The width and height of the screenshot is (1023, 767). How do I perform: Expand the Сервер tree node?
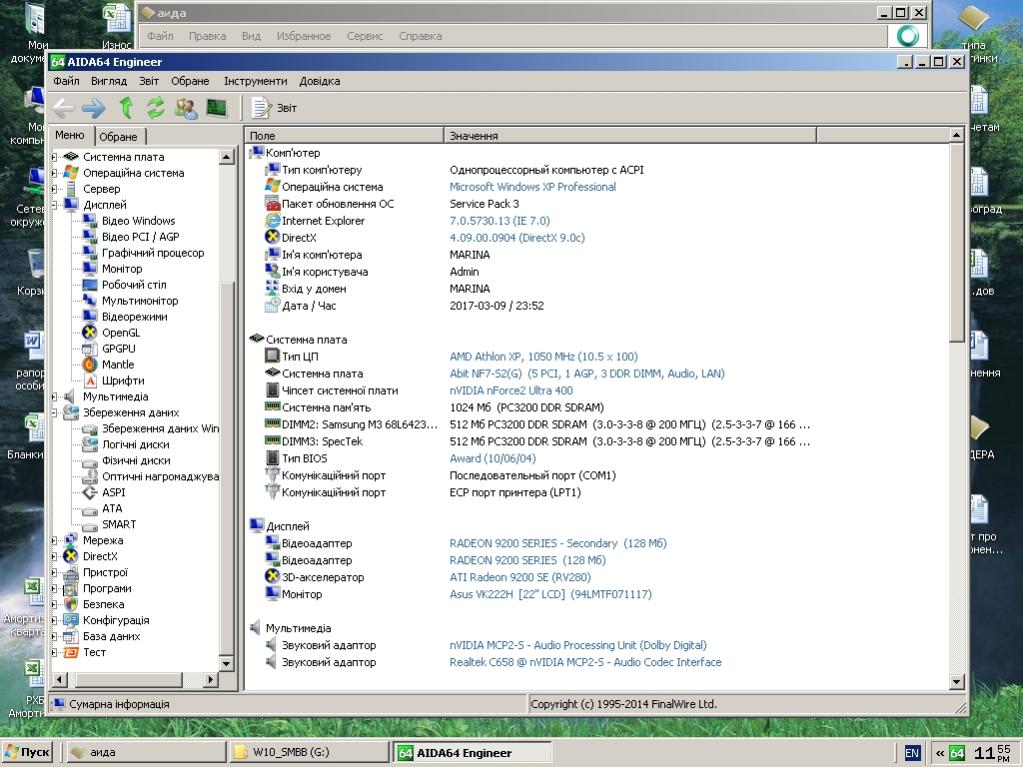[54, 188]
